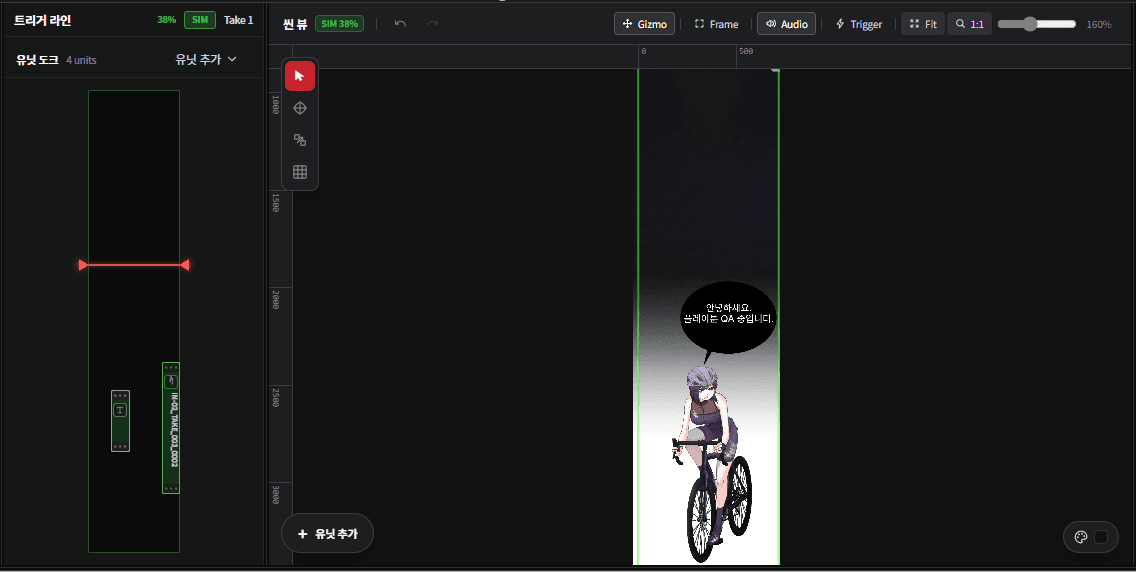The width and height of the screenshot is (1136, 572).
Task: Toggle the Gizmo display
Action: tap(645, 24)
